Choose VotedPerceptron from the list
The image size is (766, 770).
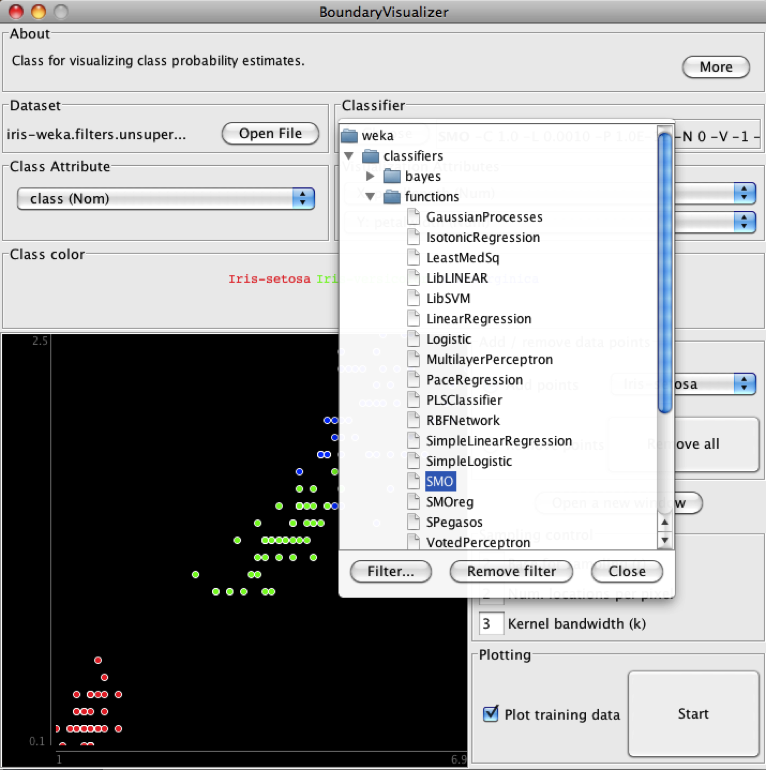point(478,543)
